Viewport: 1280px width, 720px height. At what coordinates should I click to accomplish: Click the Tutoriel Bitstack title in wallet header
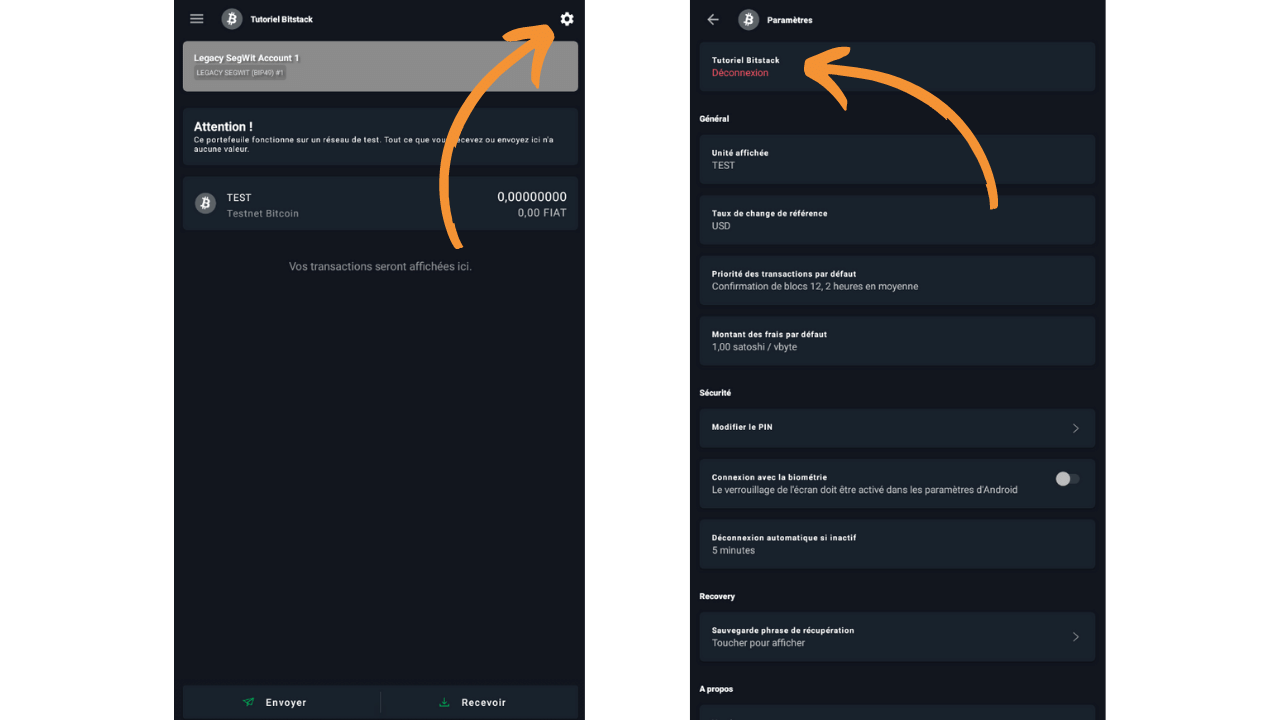[282, 19]
